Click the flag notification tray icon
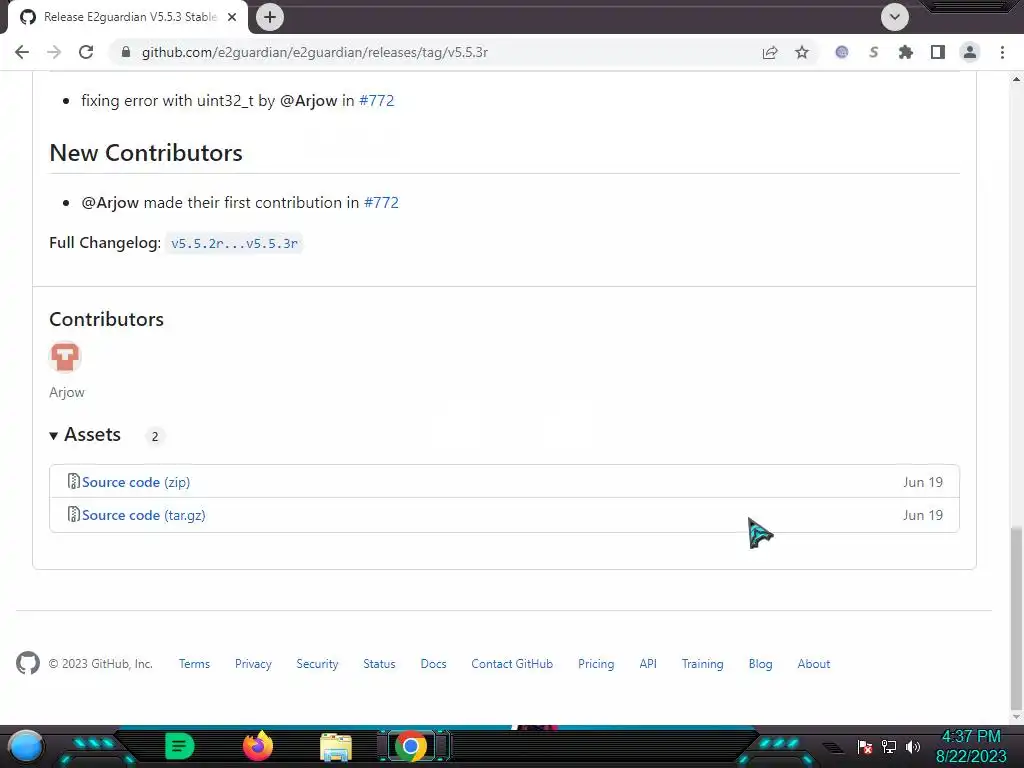 point(865,746)
